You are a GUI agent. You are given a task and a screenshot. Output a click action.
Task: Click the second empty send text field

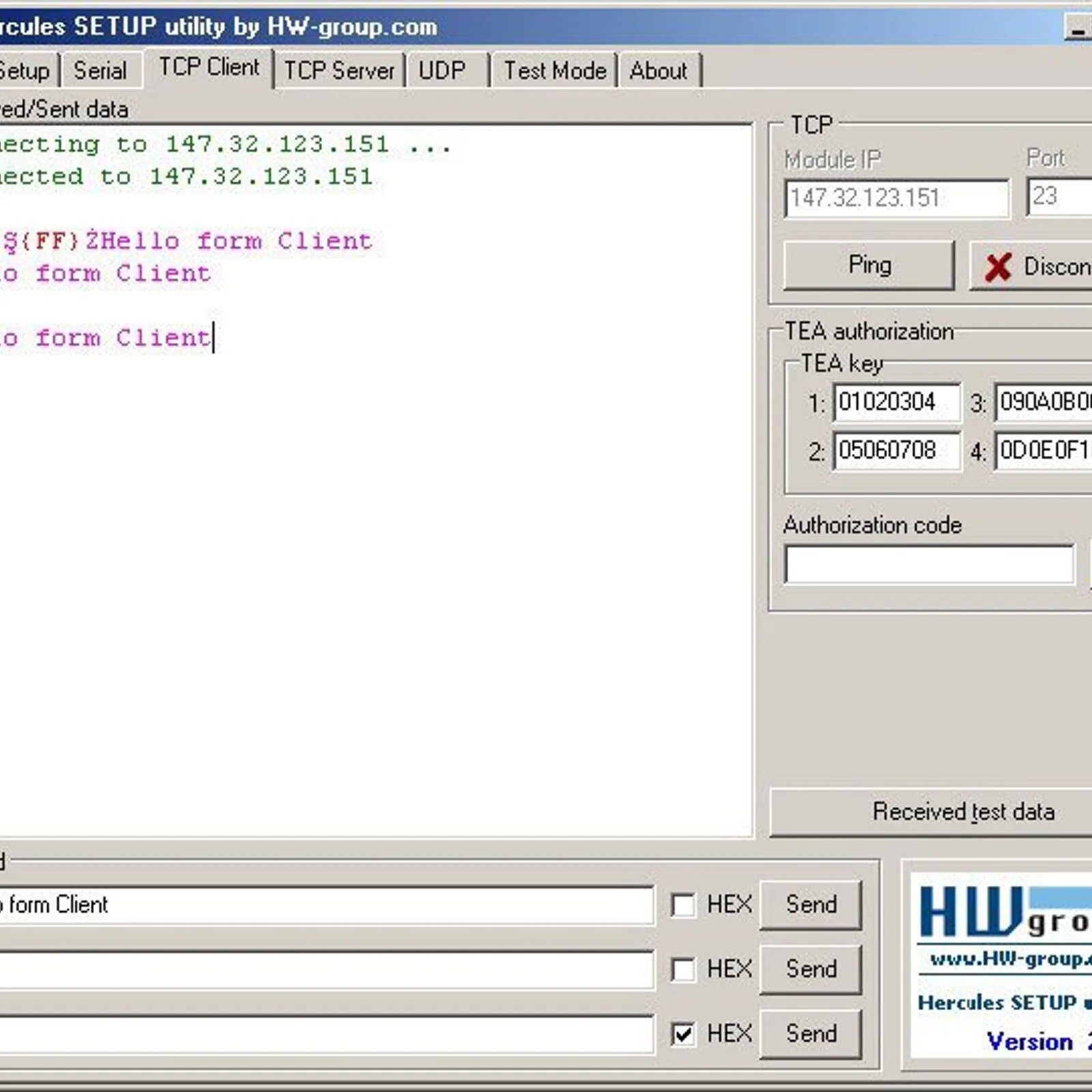coord(326,969)
